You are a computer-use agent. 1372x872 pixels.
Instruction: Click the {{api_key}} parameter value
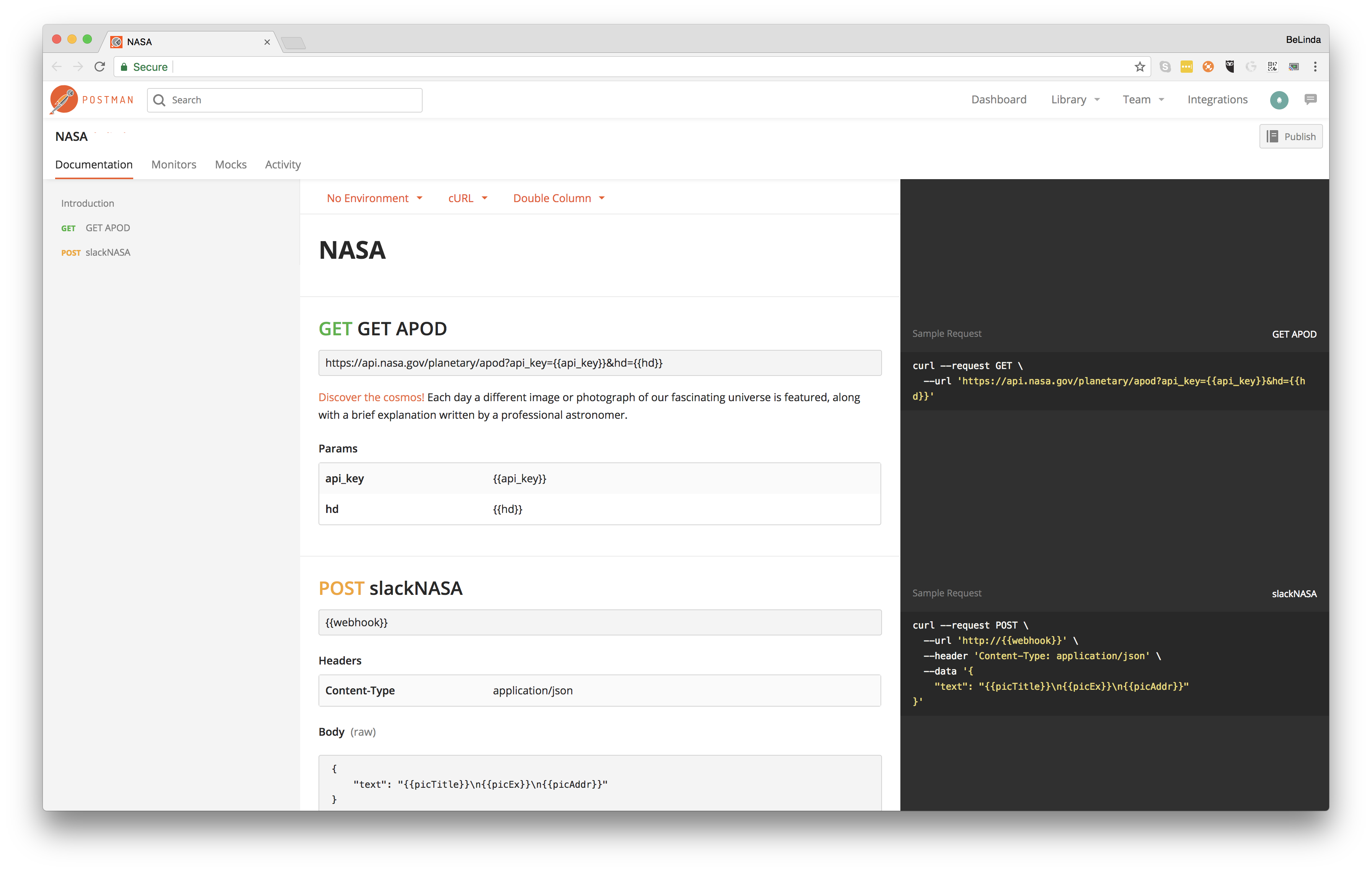click(x=519, y=478)
